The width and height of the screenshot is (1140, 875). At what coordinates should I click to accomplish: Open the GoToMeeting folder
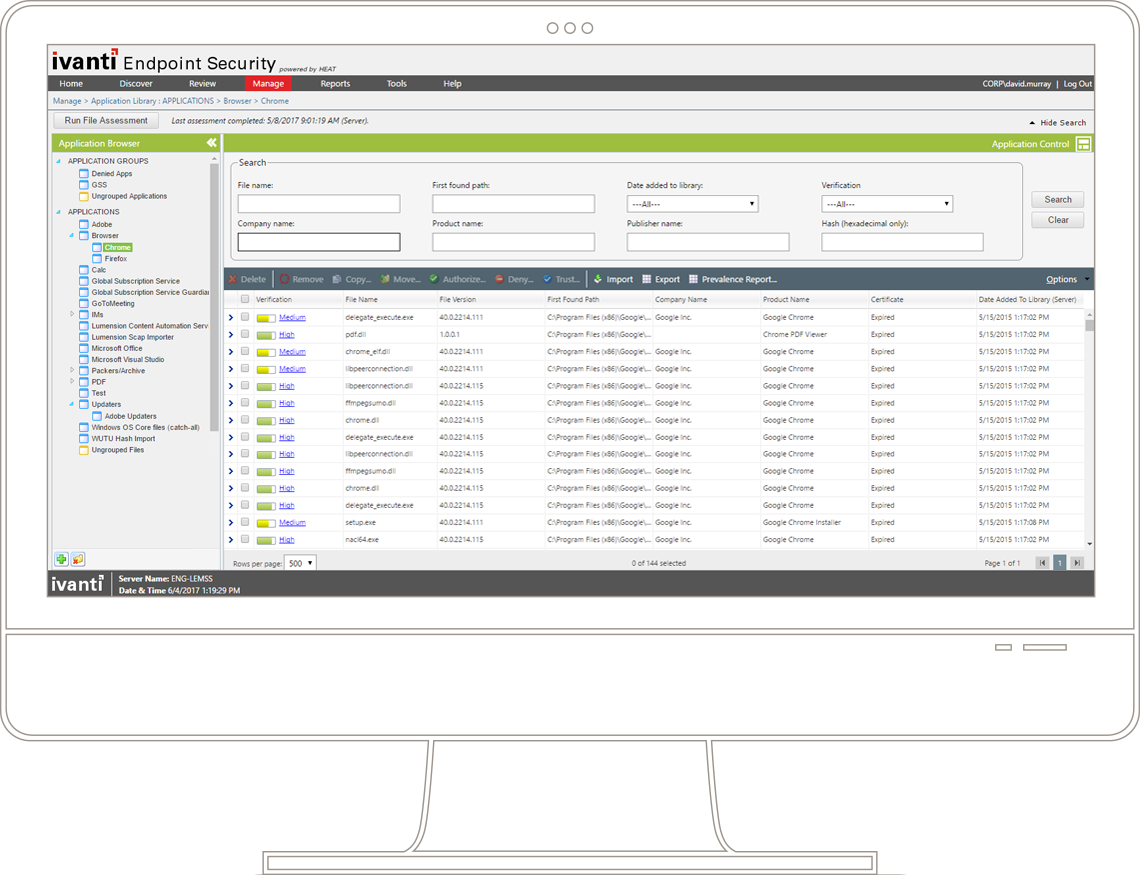pyautogui.click(x=107, y=304)
